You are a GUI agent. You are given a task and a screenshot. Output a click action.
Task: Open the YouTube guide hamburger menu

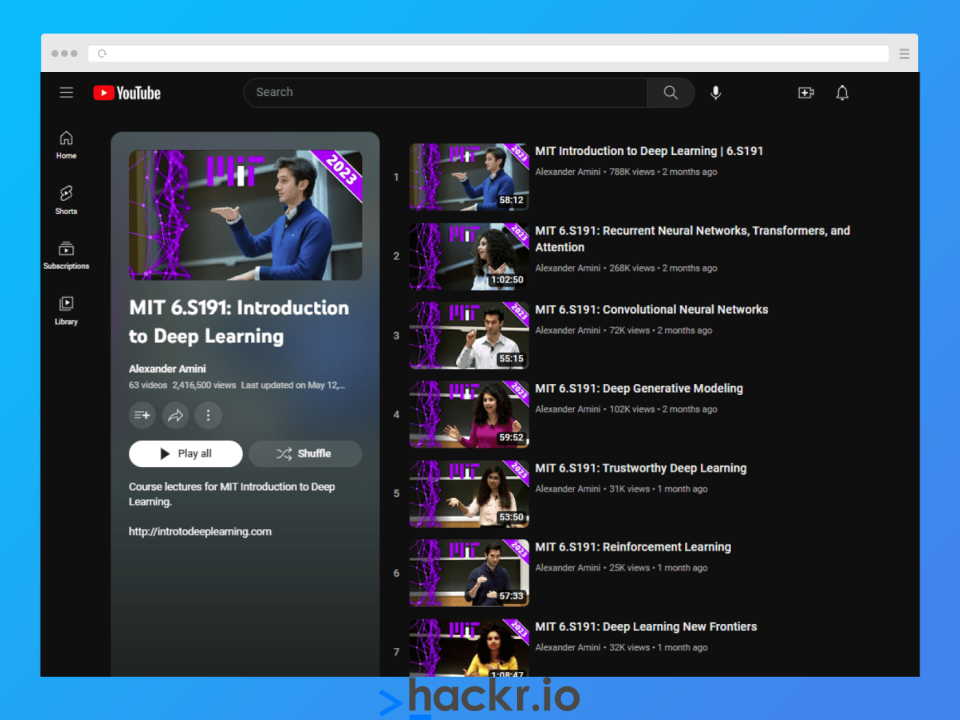pos(66,92)
